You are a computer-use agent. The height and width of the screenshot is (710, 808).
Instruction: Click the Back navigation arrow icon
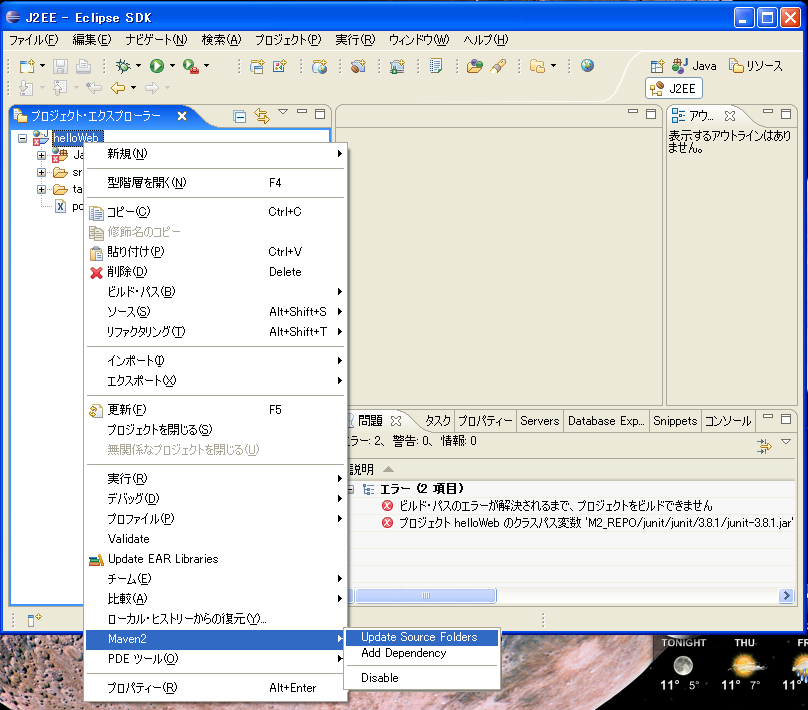click(x=118, y=88)
